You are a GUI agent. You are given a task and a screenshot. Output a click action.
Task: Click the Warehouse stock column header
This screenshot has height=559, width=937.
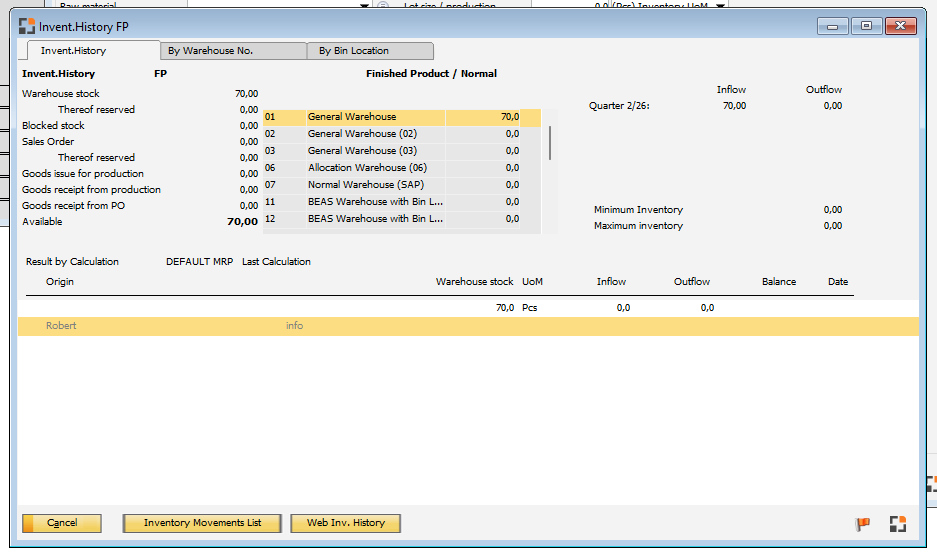(x=474, y=282)
